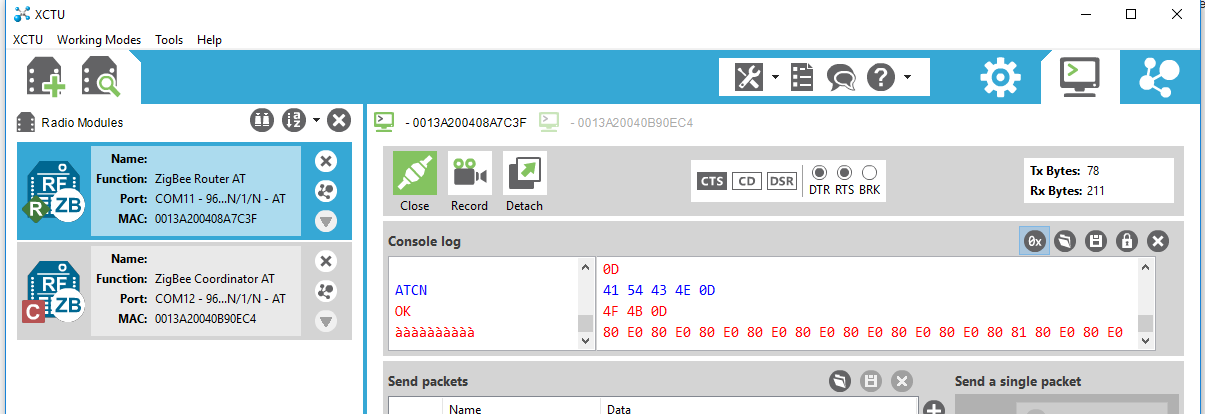Toggle the RTS radio button
This screenshot has width=1205, height=414.
[x=844, y=172]
